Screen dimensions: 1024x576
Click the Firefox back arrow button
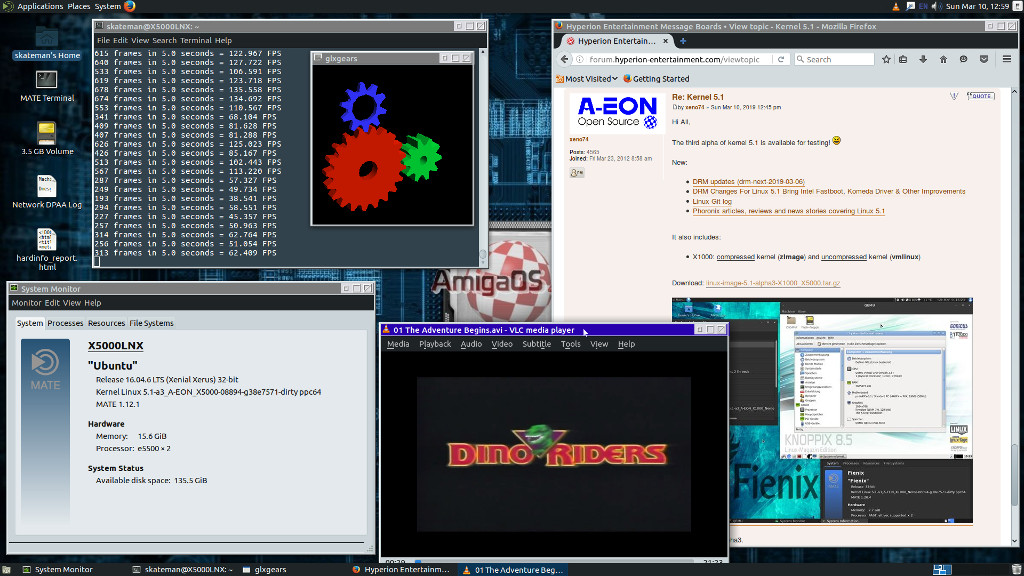[x=564, y=59]
